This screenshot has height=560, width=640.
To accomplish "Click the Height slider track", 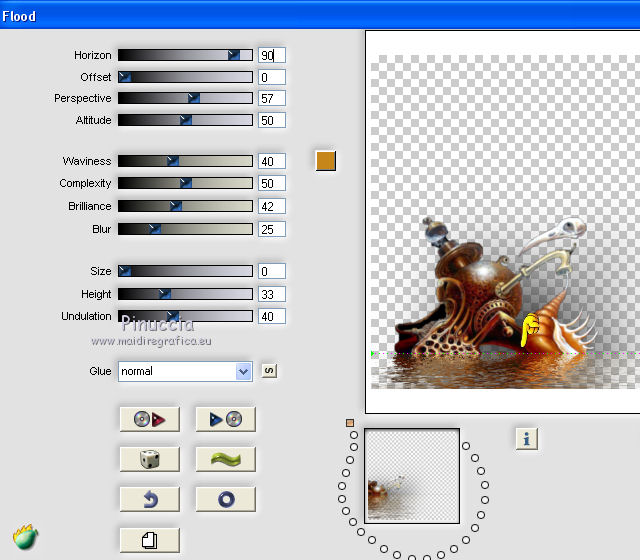I will point(185,294).
